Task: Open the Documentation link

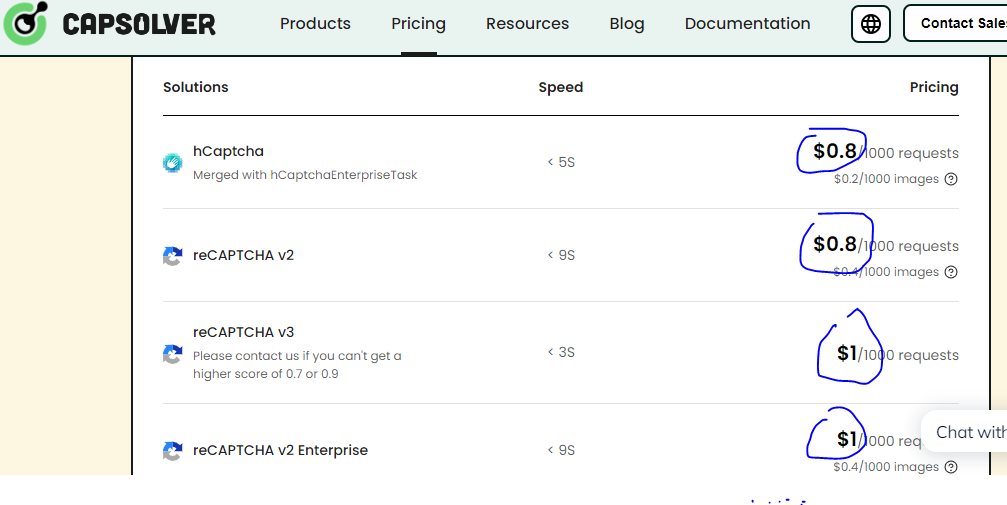Action: coord(747,24)
